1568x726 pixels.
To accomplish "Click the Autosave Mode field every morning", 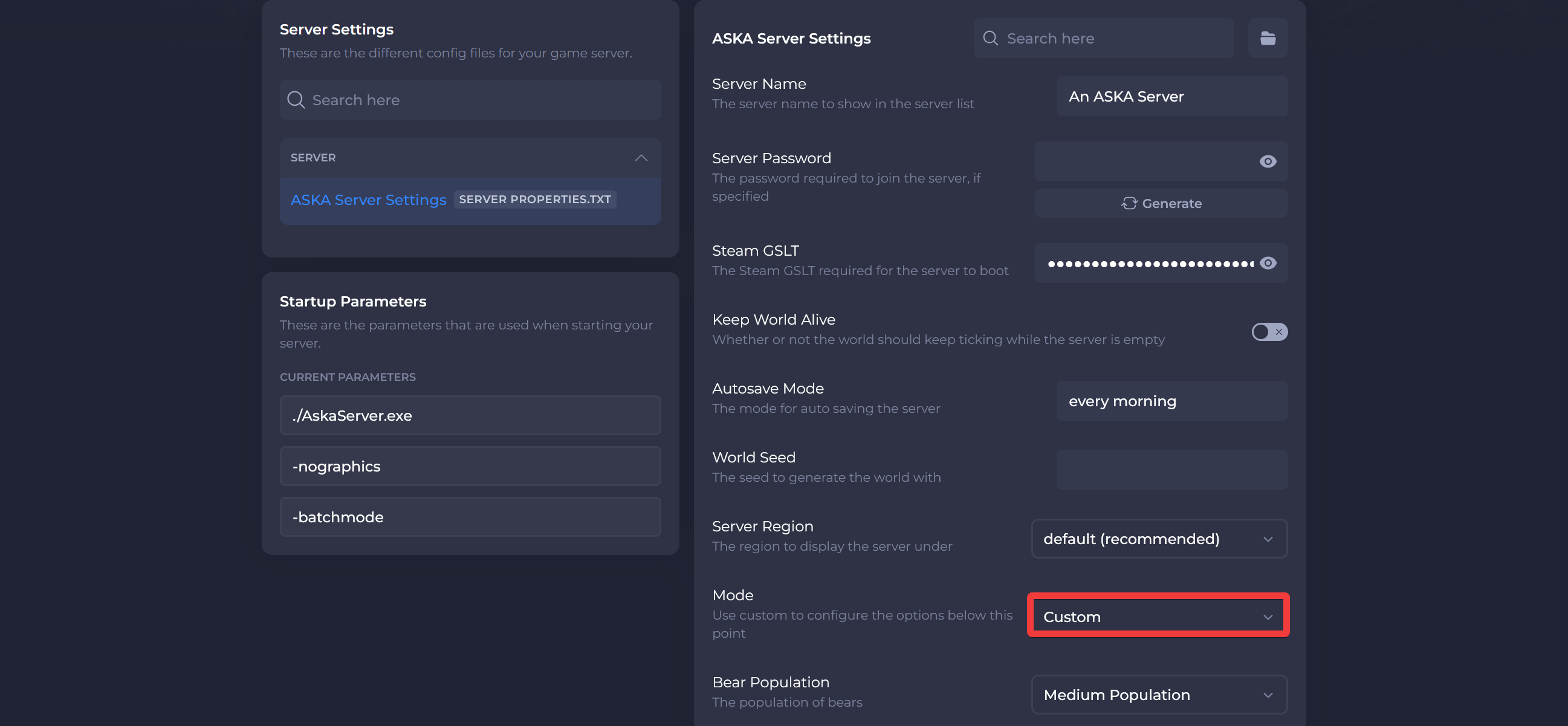I will 1171,401.
